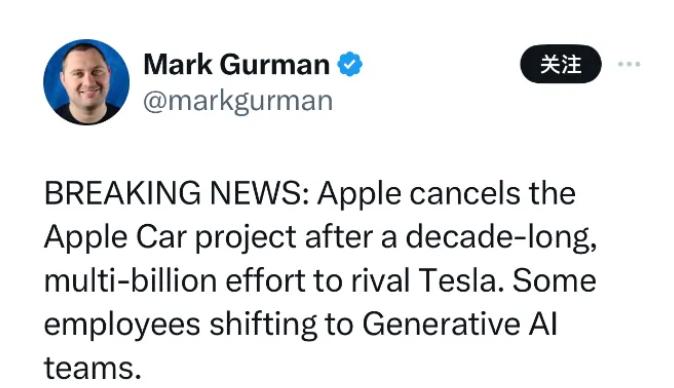Click Mark Gurman's profile avatar
This screenshot has height=388, width=674.
[x=86, y=82]
